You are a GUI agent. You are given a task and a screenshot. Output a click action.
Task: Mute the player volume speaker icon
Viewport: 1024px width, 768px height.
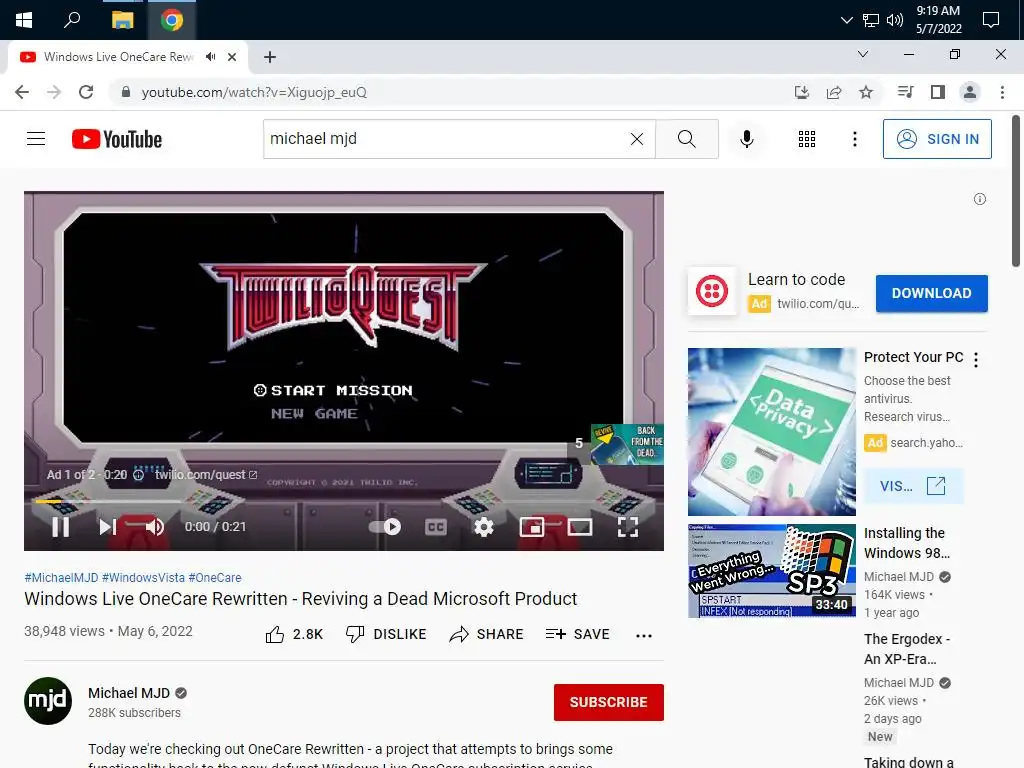[155, 526]
